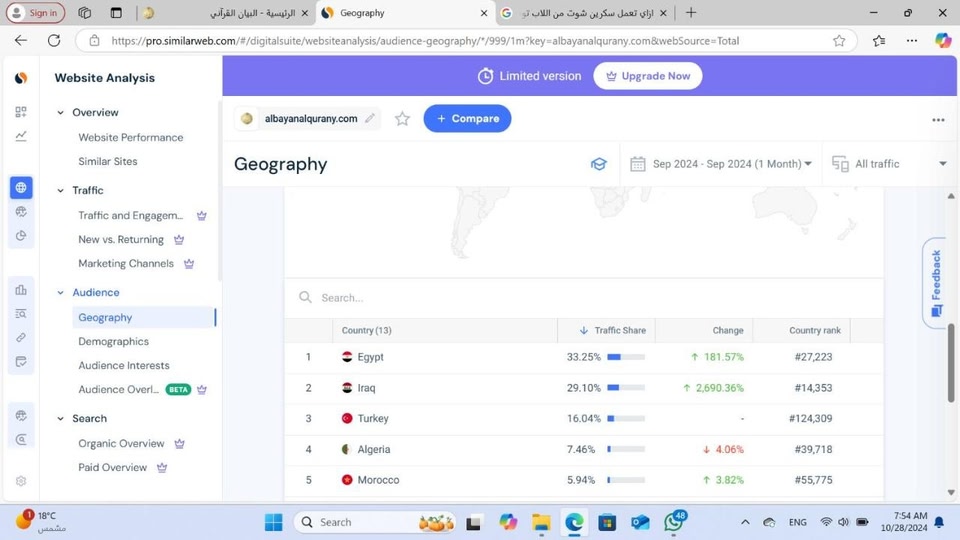Open Outlook from the taskbar
Screen dimensions: 960x540
640,522
